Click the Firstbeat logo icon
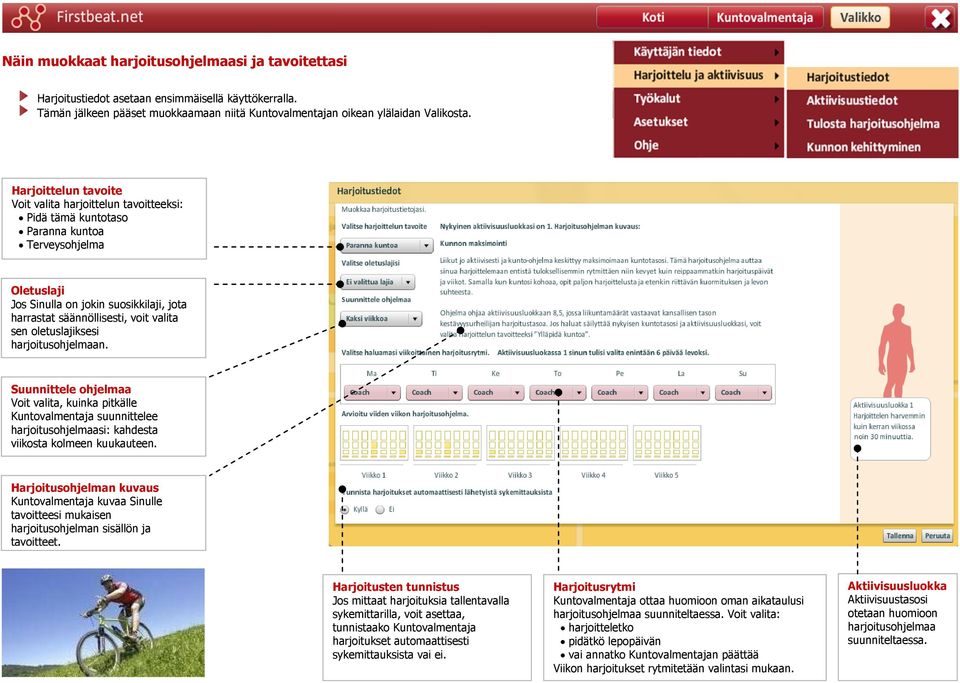The height and width of the screenshot is (683, 960). pos(28,17)
